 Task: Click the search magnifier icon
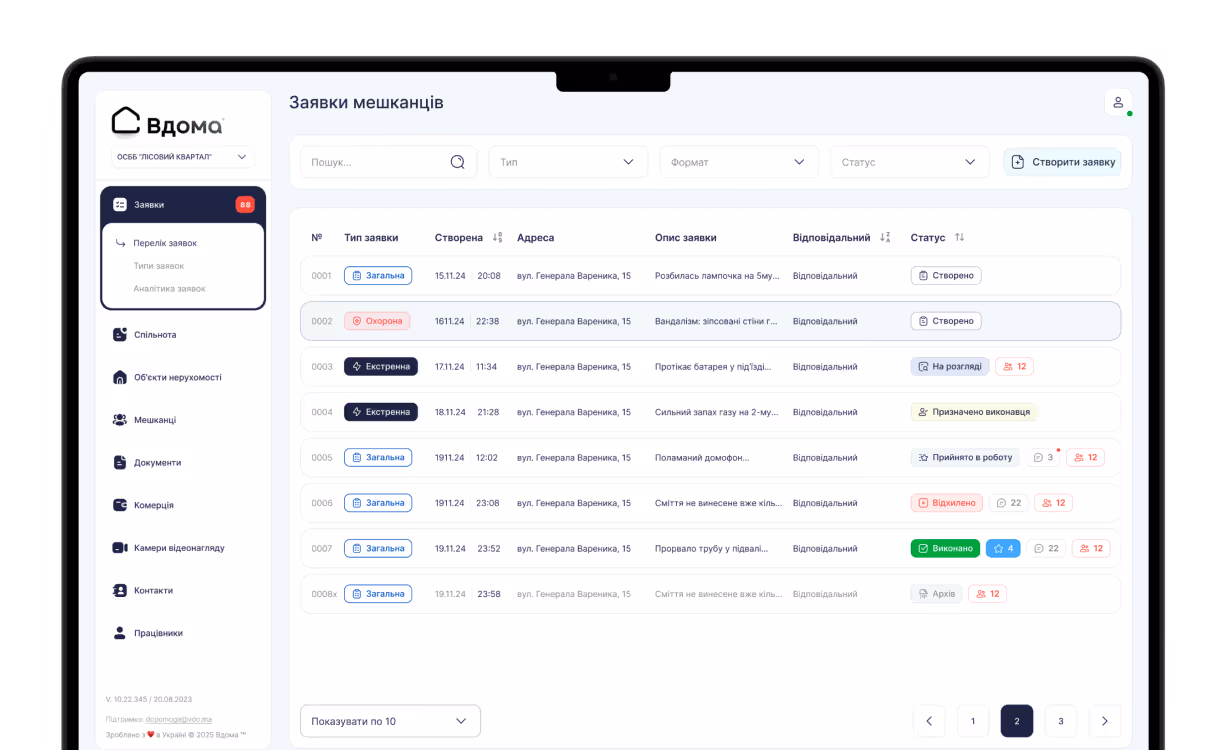click(458, 162)
